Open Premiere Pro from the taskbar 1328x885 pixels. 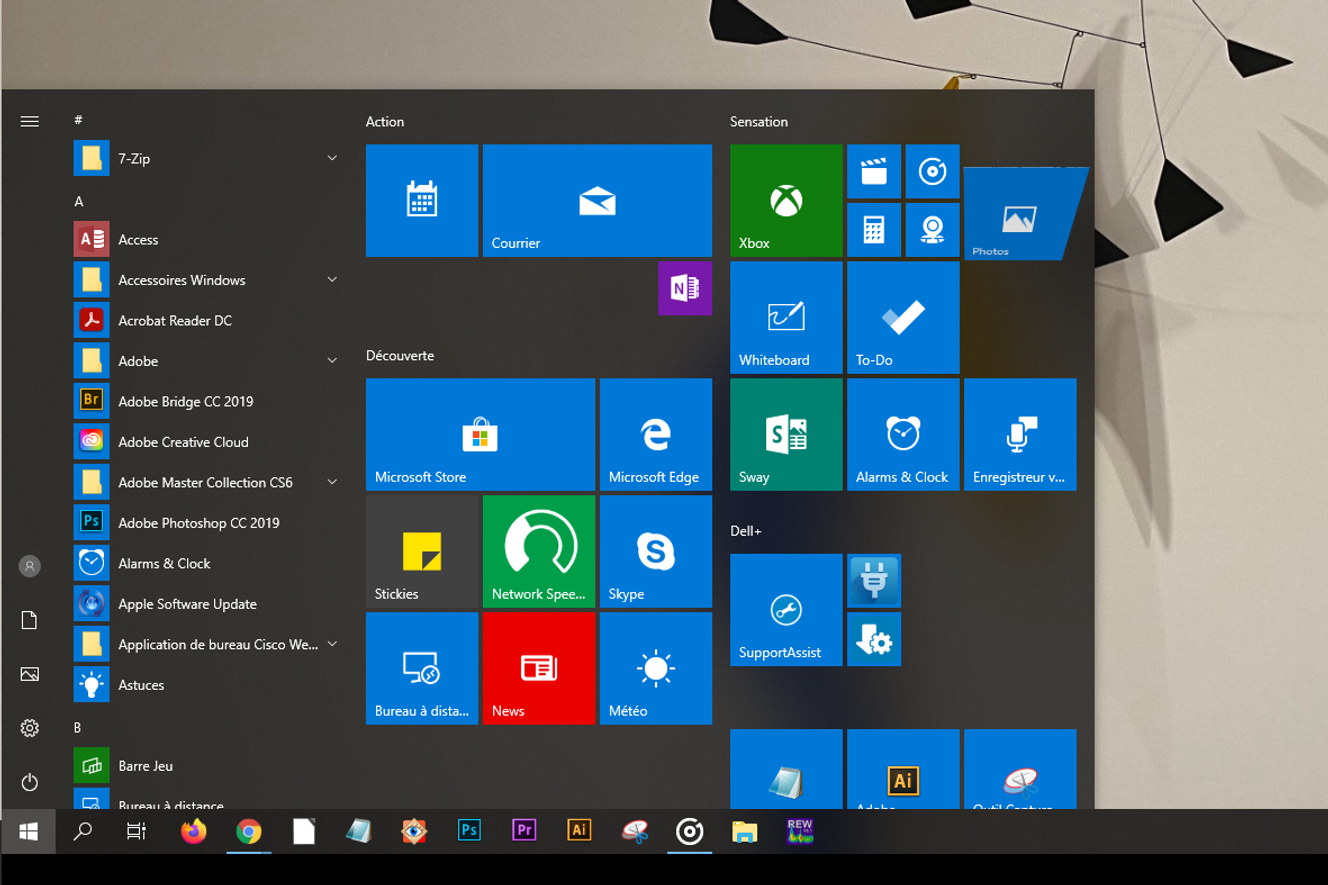524,831
